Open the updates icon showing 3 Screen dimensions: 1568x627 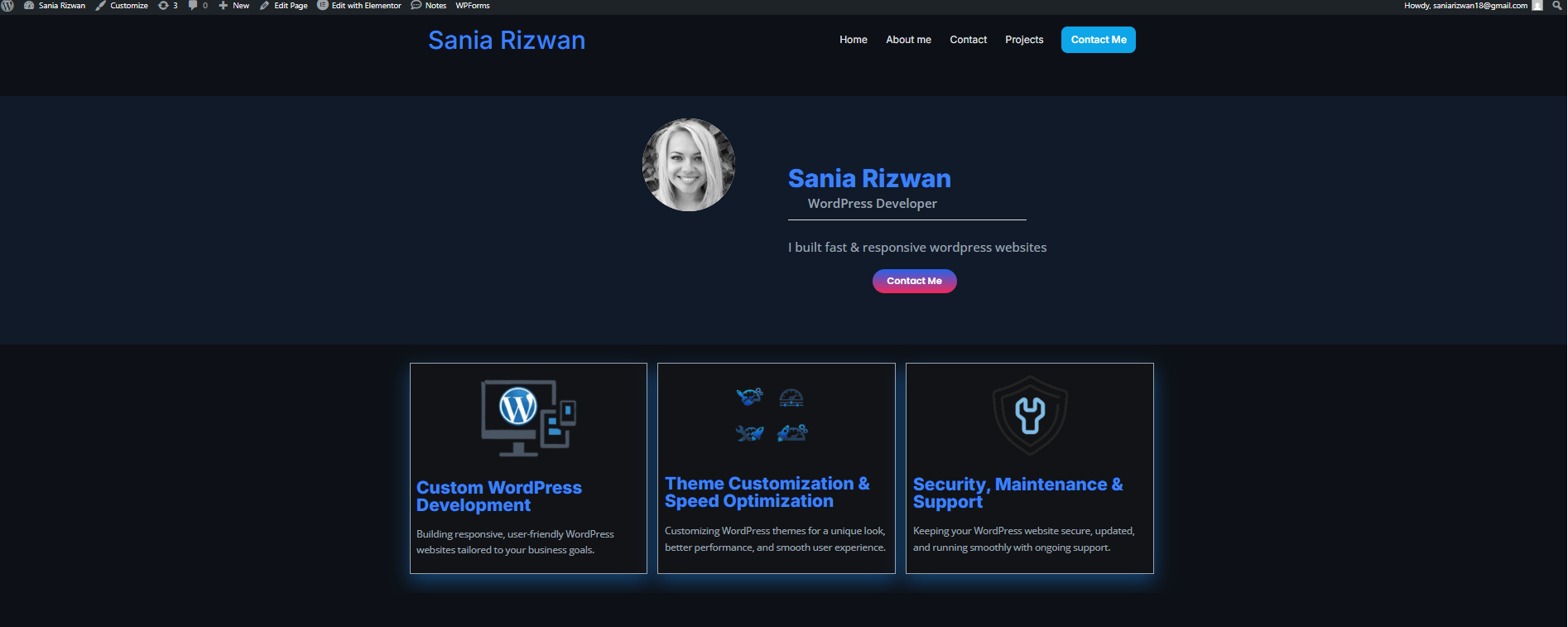pyautogui.click(x=168, y=6)
